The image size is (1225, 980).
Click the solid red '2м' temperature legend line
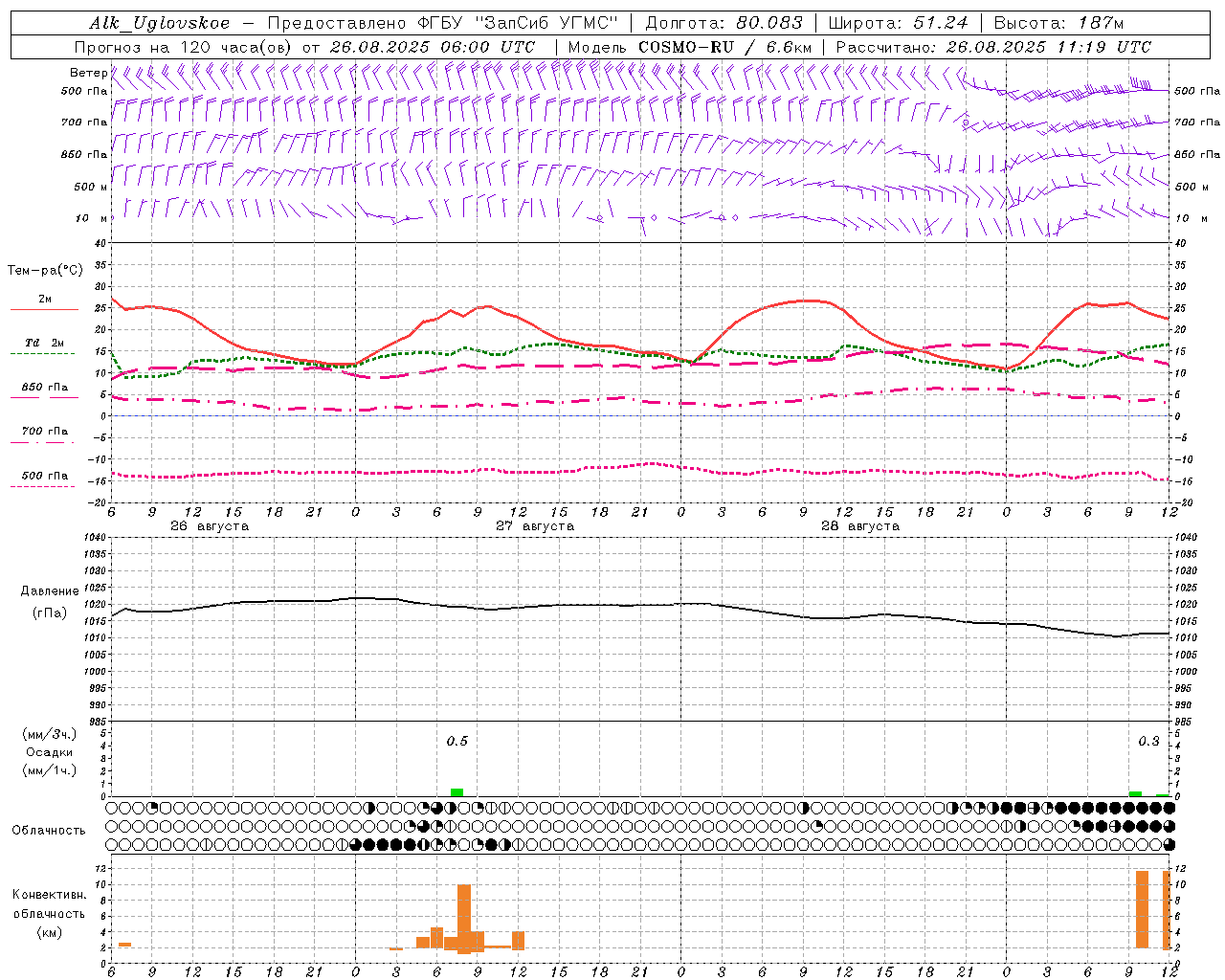click(44, 310)
